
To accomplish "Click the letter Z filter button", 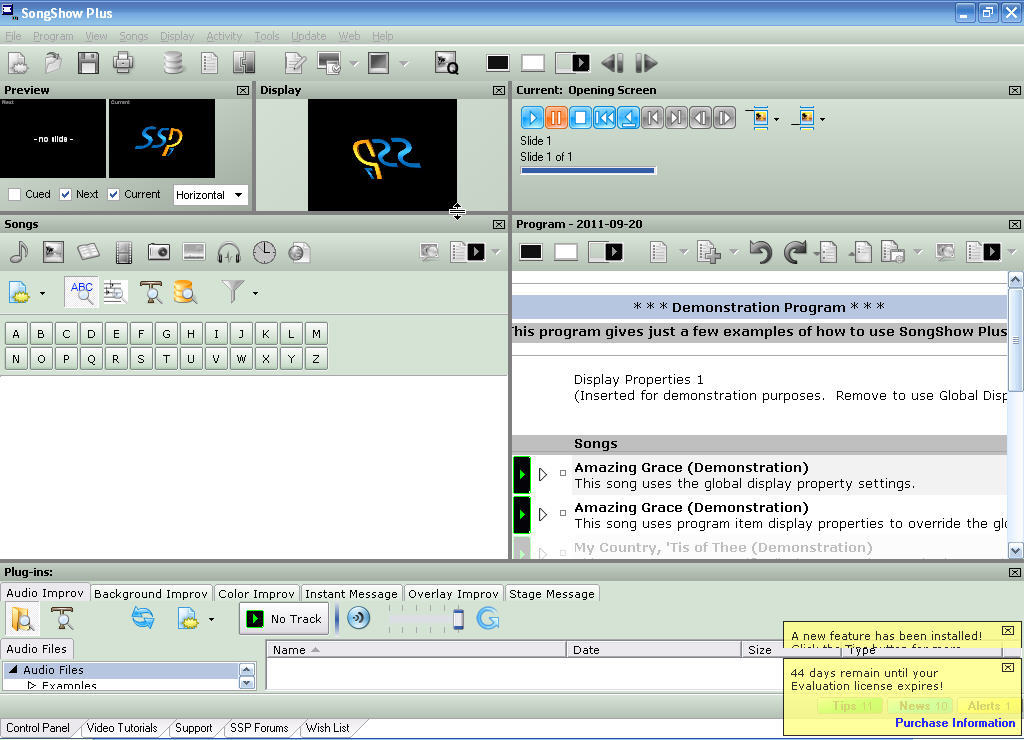I will pyautogui.click(x=316, y=359).
